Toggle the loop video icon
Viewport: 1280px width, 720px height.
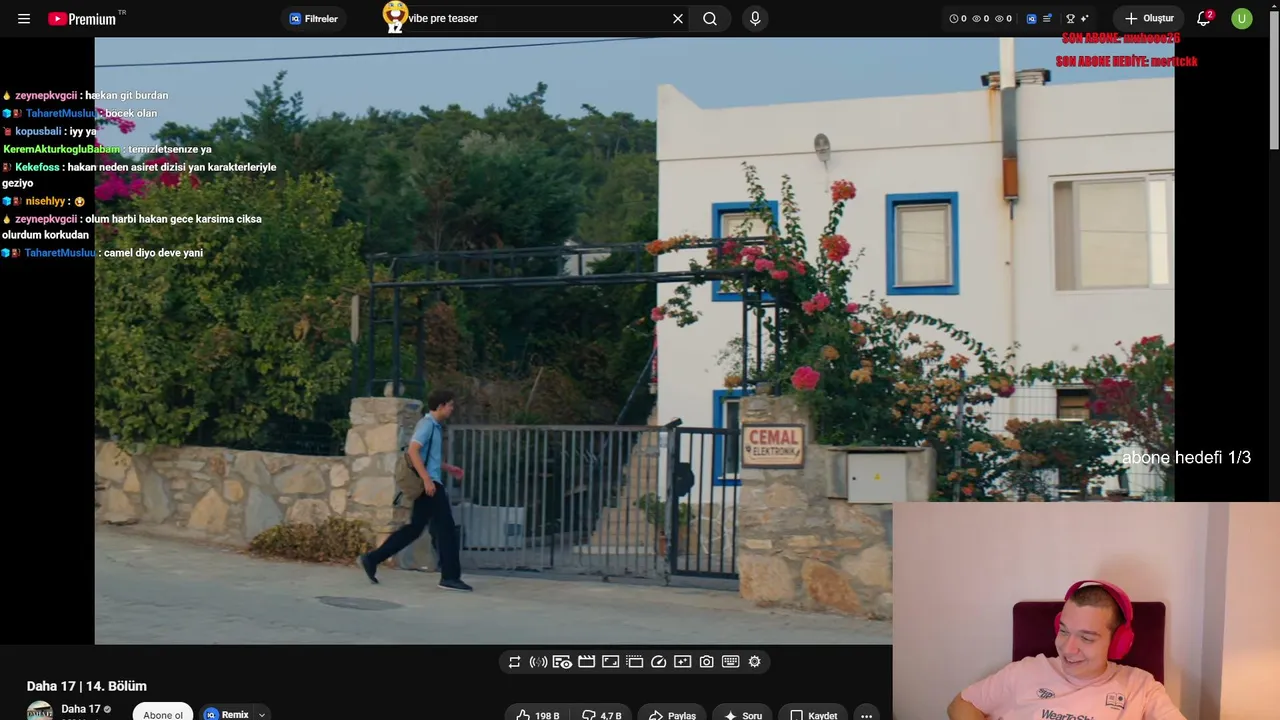click(x=514, y=662)
